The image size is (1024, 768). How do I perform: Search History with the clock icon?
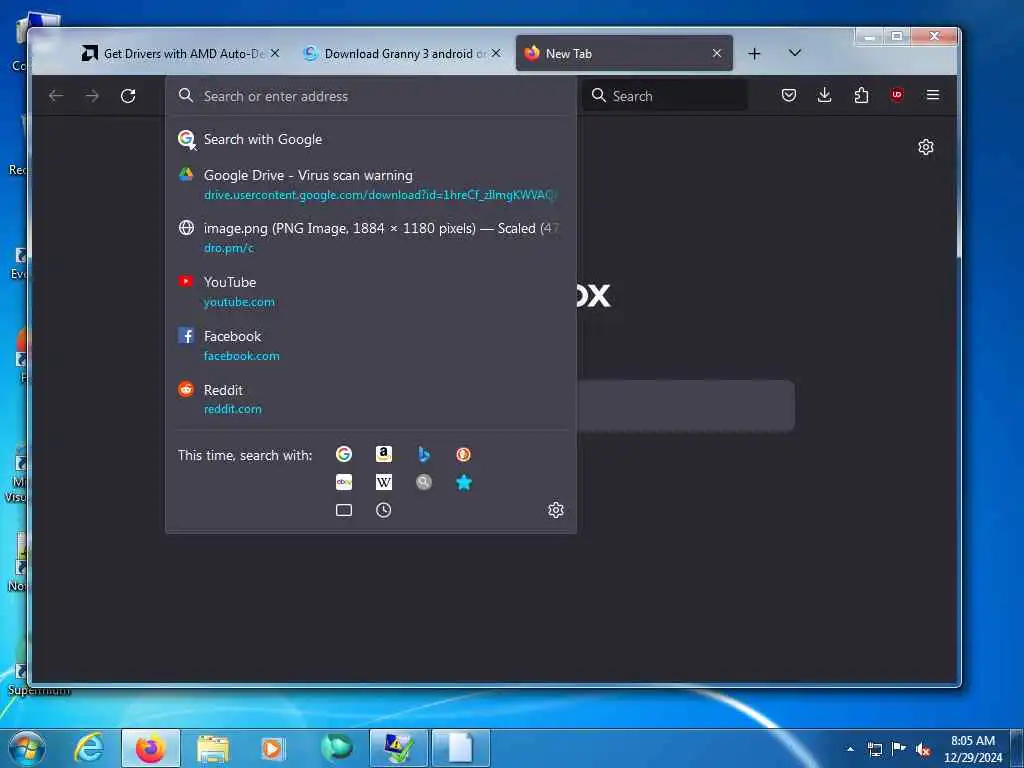[x=384, y=510]
